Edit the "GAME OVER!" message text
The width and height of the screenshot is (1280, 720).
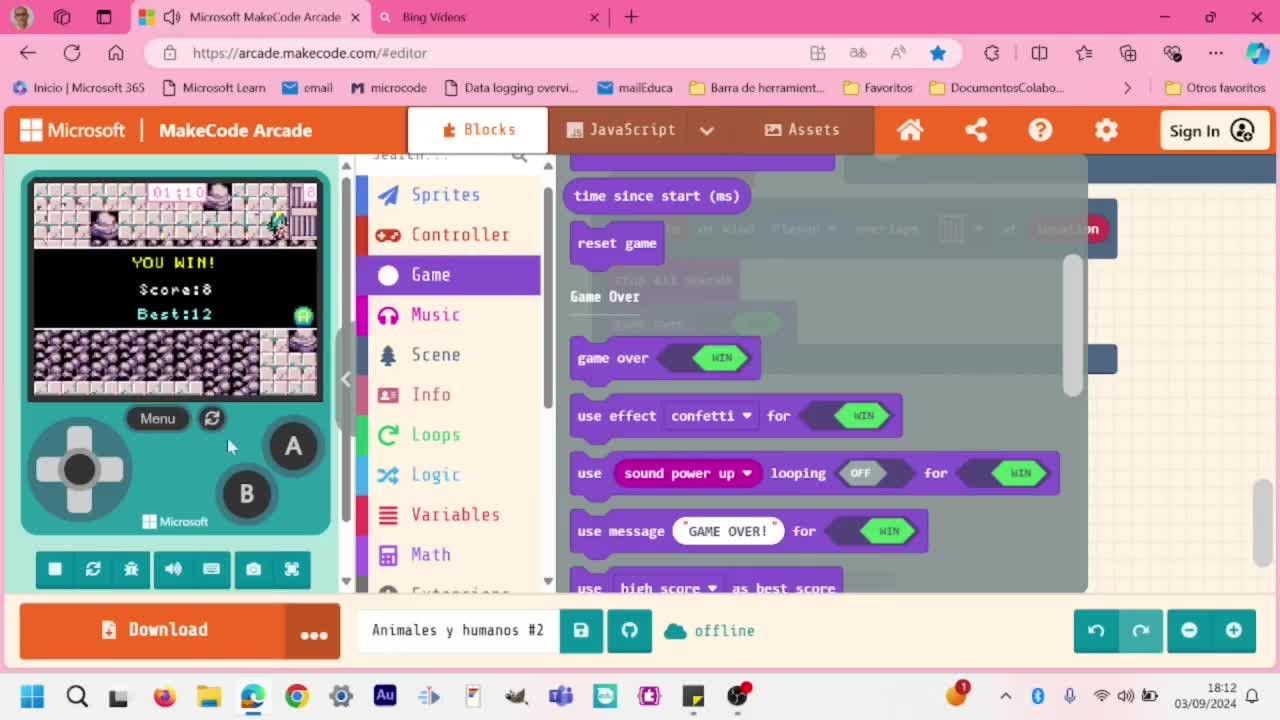[728, 531]
